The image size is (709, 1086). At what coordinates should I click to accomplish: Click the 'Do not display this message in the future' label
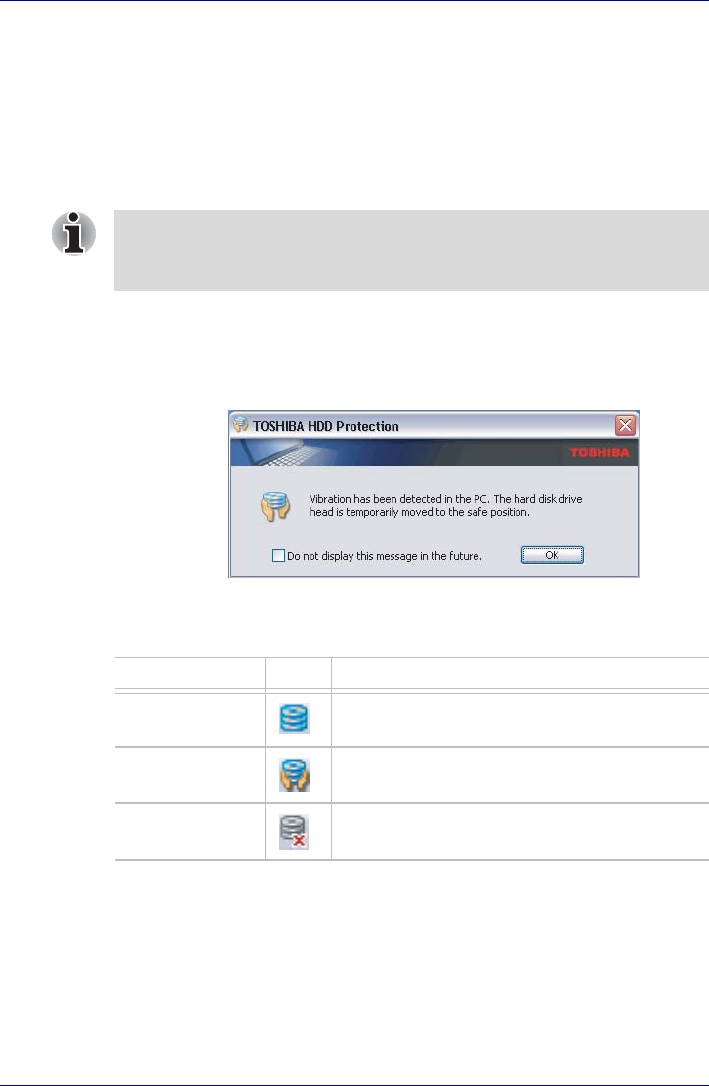coord(384,556)
